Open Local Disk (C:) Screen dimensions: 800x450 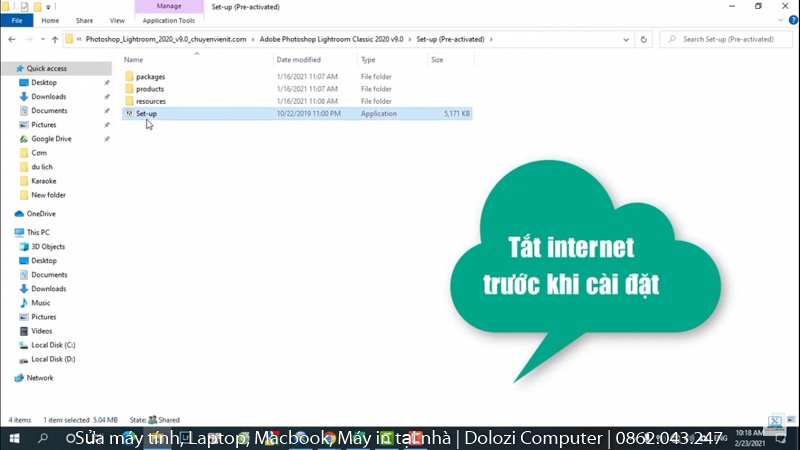(53, 345)
